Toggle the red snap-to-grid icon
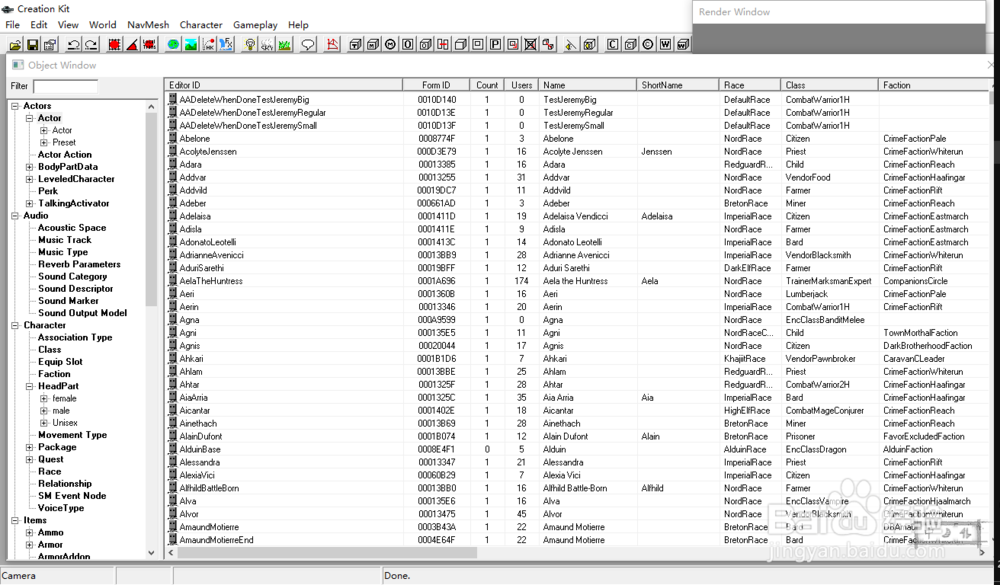Screen dimensions: 1000x585 coord(115,44)
